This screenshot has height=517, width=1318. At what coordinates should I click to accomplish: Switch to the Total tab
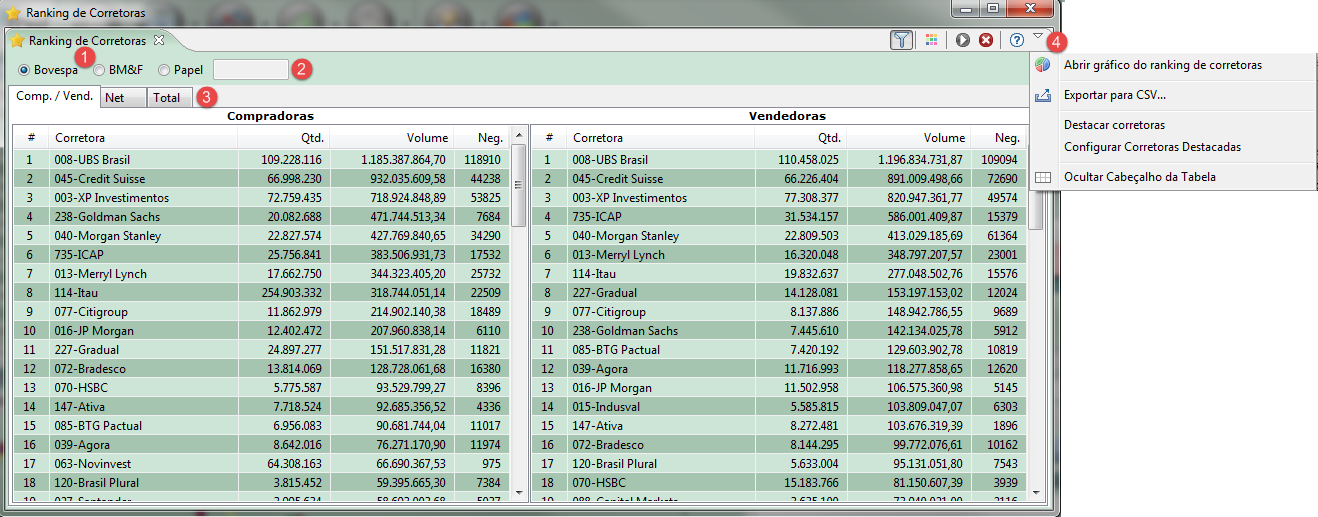coord(170,98)
